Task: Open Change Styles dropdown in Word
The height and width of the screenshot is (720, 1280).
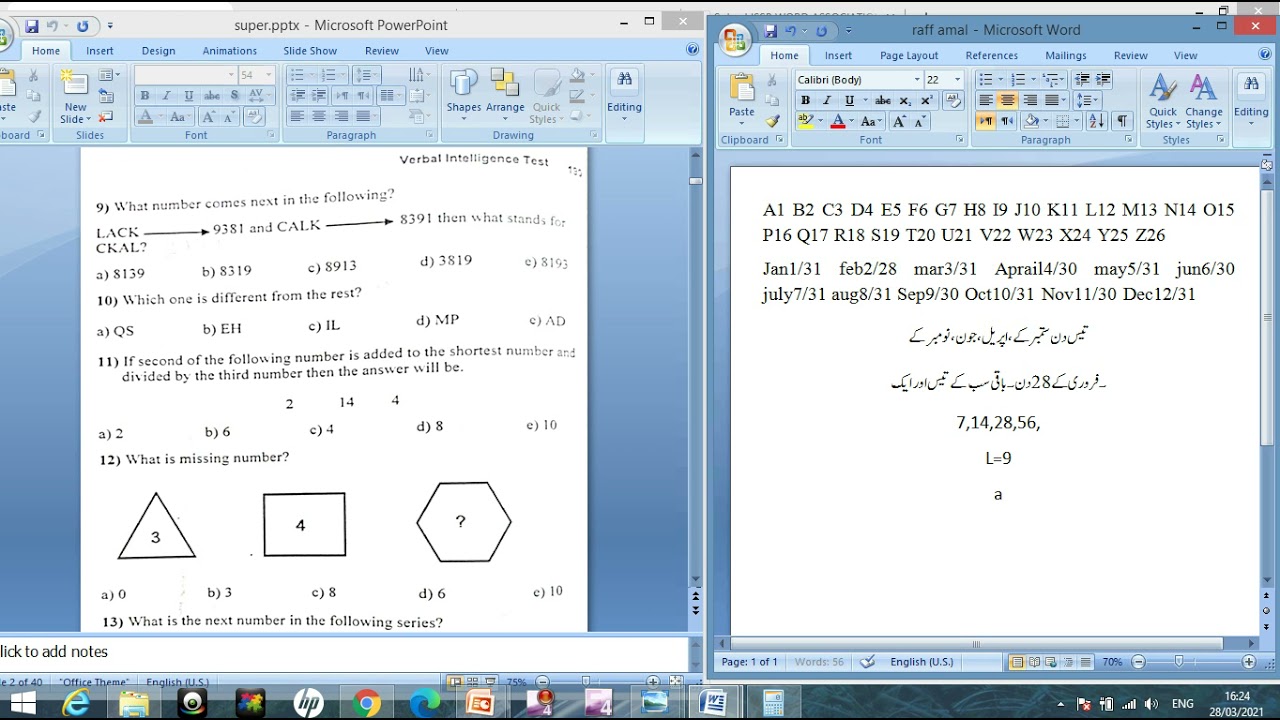Action: pyautogui.click(x=1204, y=100)
